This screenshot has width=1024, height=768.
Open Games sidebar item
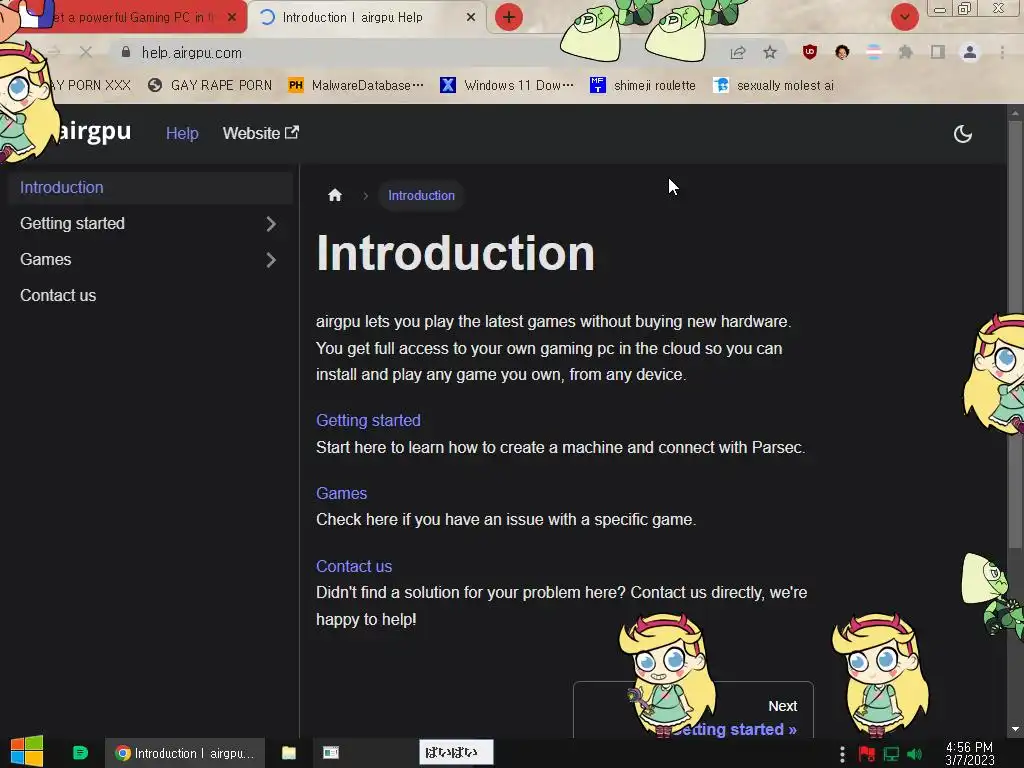[46, 259]
